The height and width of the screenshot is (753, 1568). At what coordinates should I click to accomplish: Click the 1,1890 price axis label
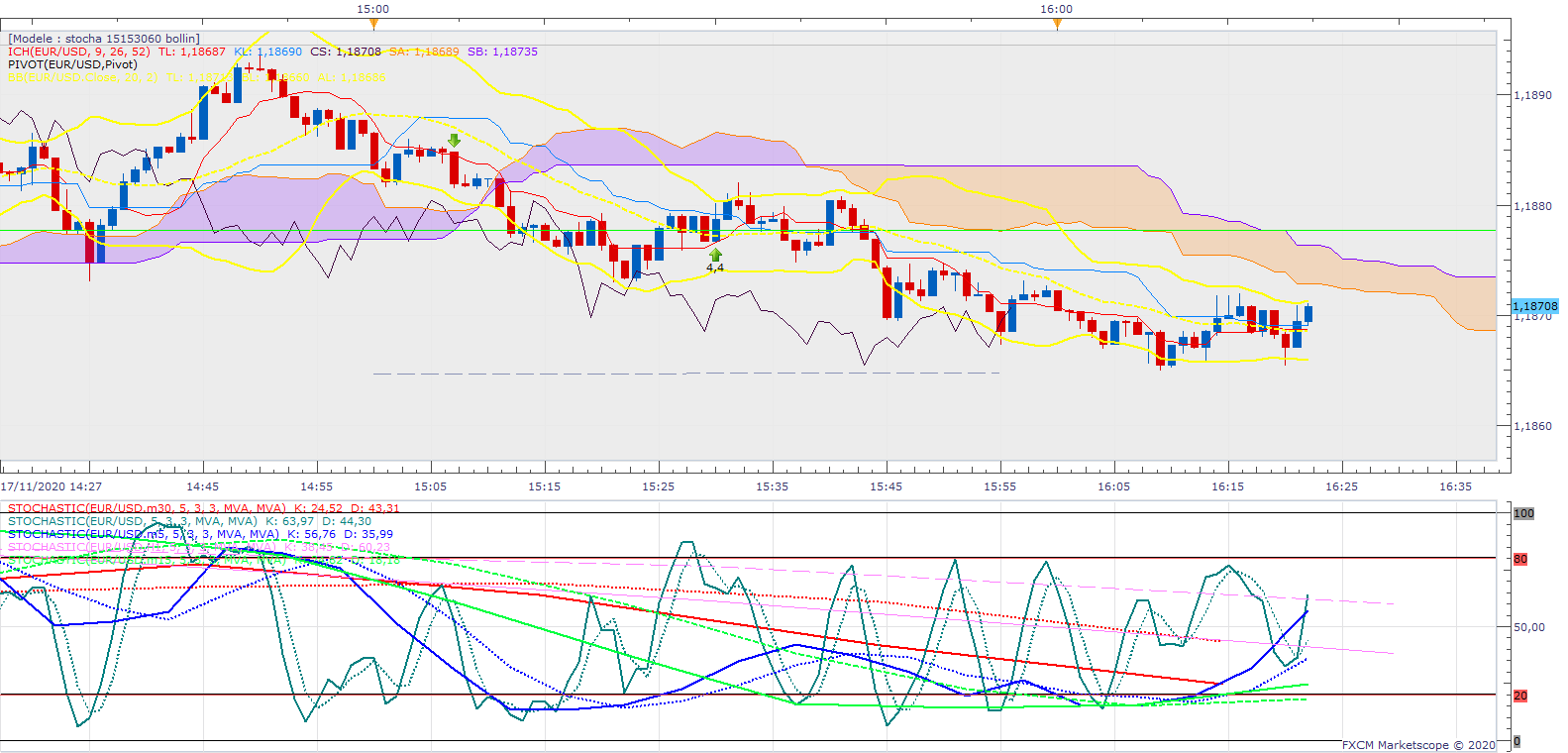(1532, 96)
